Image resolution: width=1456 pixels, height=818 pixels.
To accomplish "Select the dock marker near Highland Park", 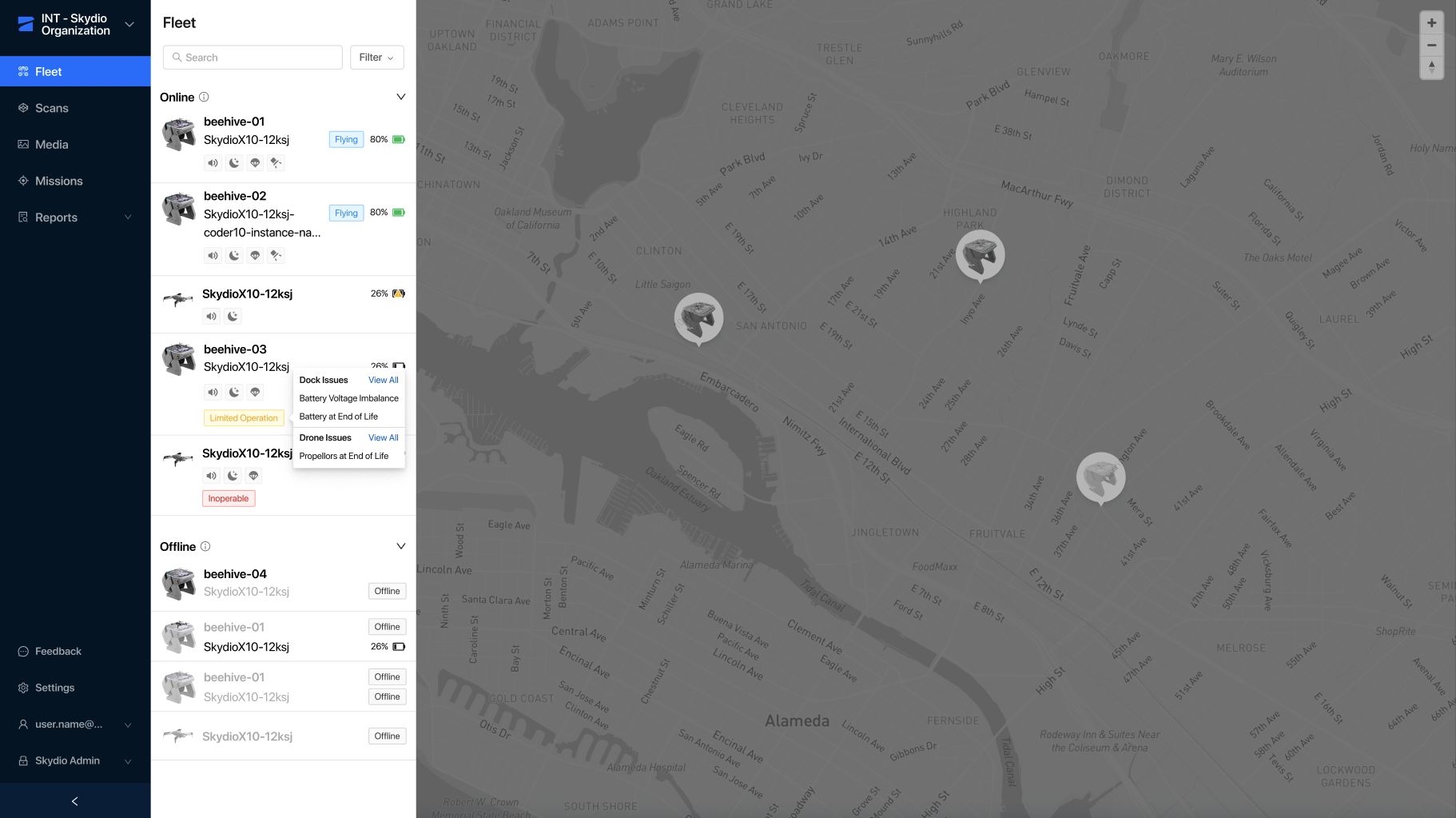I will 980,255.
